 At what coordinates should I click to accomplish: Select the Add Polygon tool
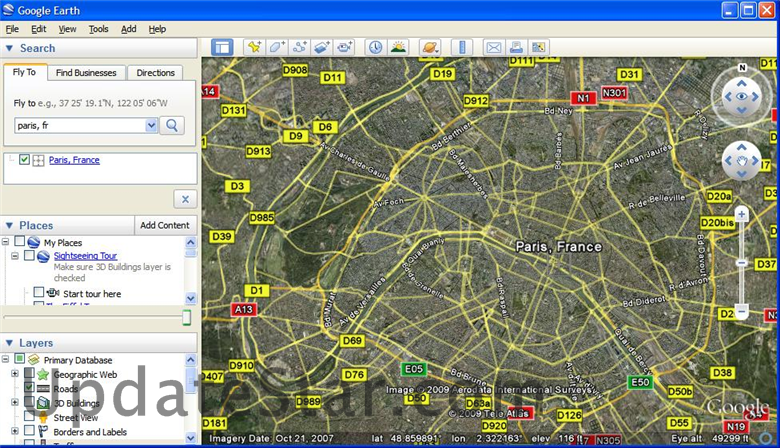tap(277, 47)
